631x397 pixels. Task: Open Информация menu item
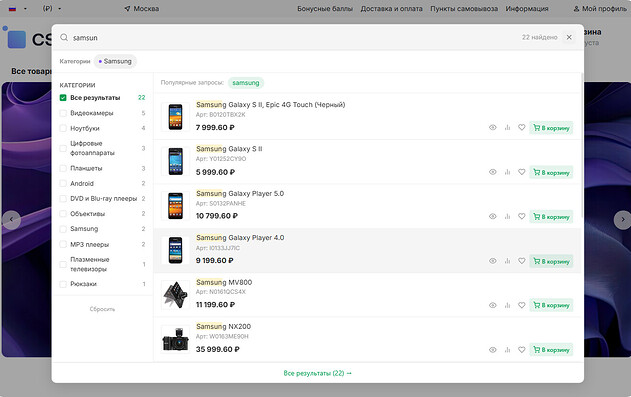[x=527, y=8]
